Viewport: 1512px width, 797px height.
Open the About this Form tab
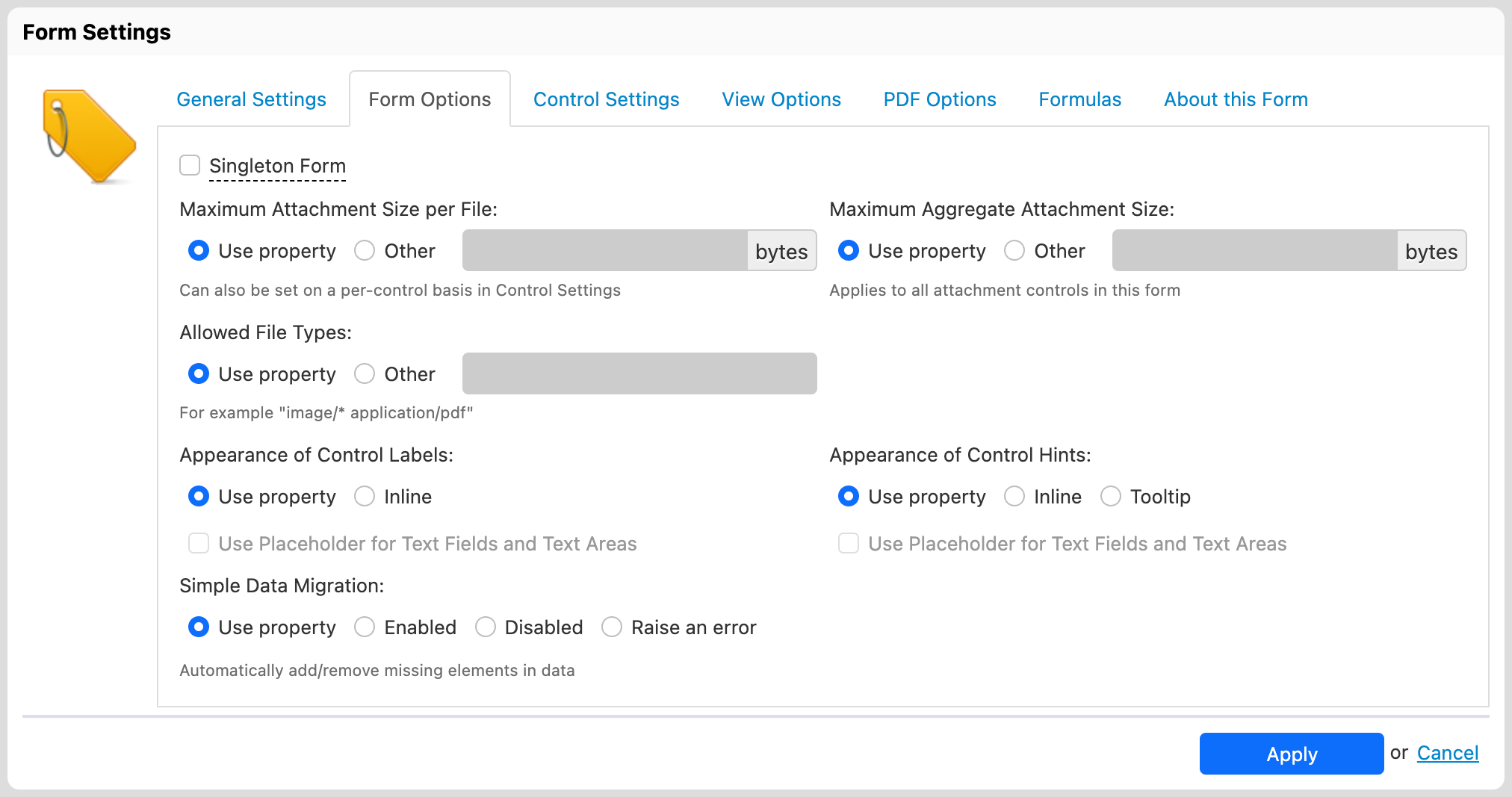coord(1236,99)
